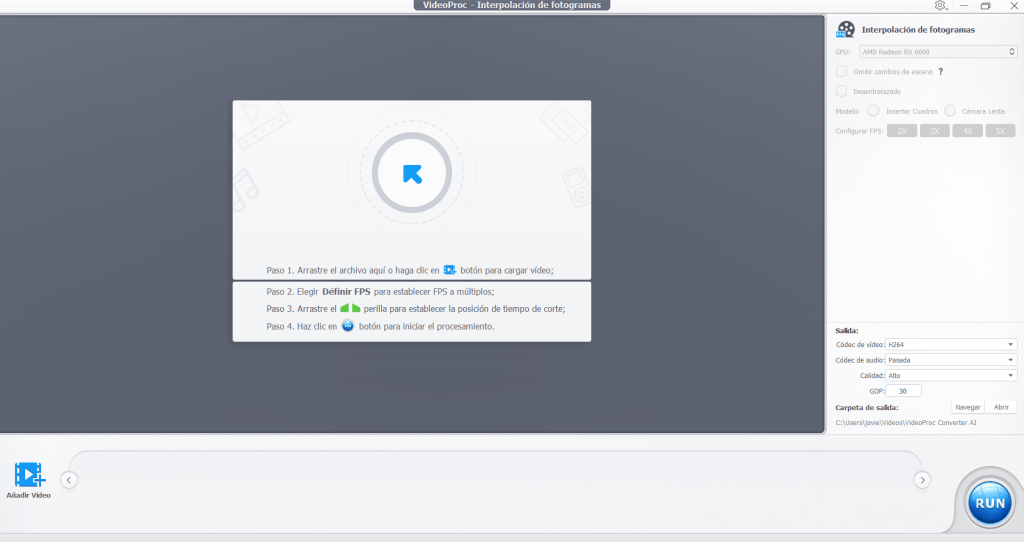Click the GOP value field
Viewport: 1024px width, 542px height.
[903, 391]
